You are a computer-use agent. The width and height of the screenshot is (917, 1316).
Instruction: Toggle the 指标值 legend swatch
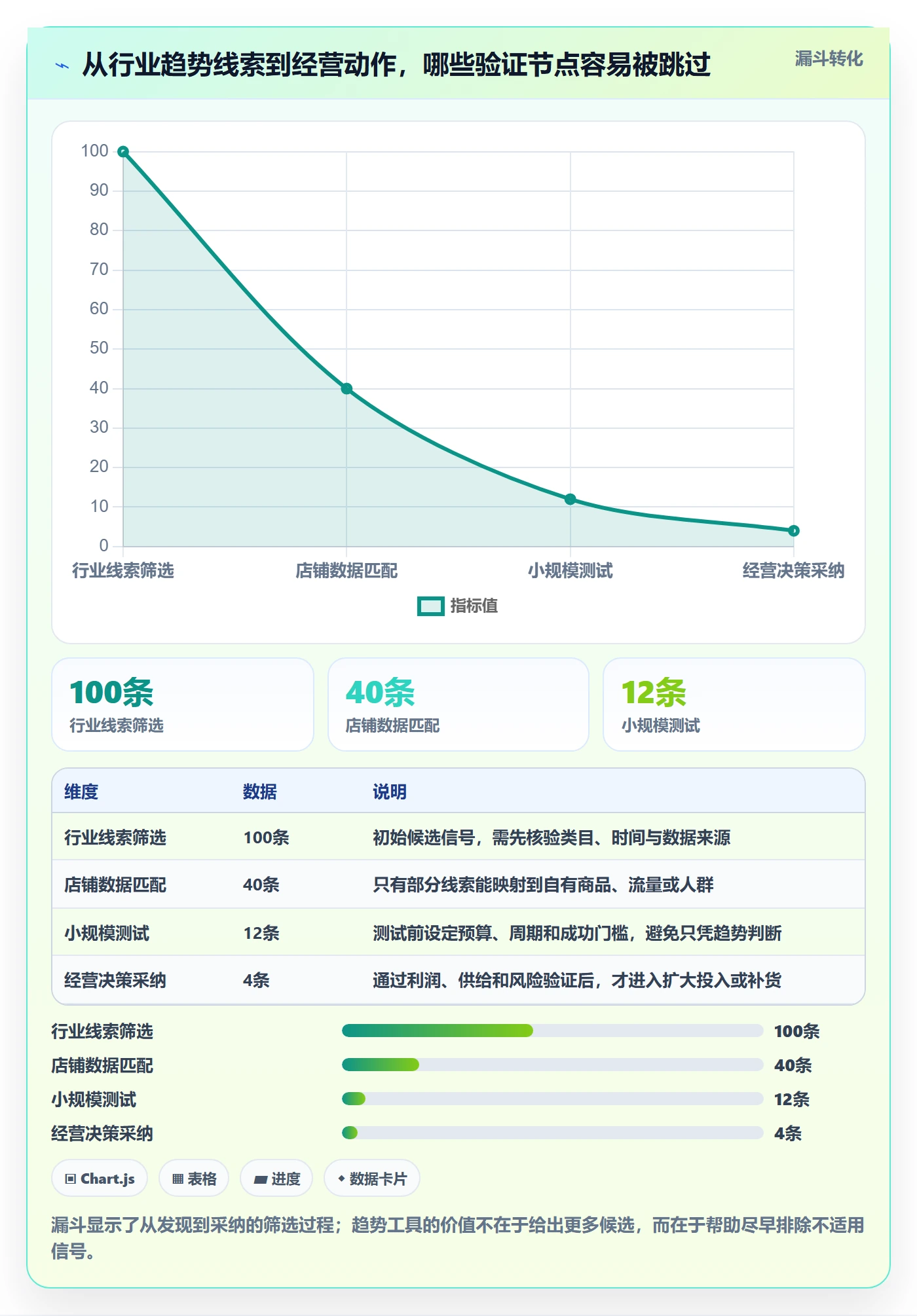coord(431,606)
